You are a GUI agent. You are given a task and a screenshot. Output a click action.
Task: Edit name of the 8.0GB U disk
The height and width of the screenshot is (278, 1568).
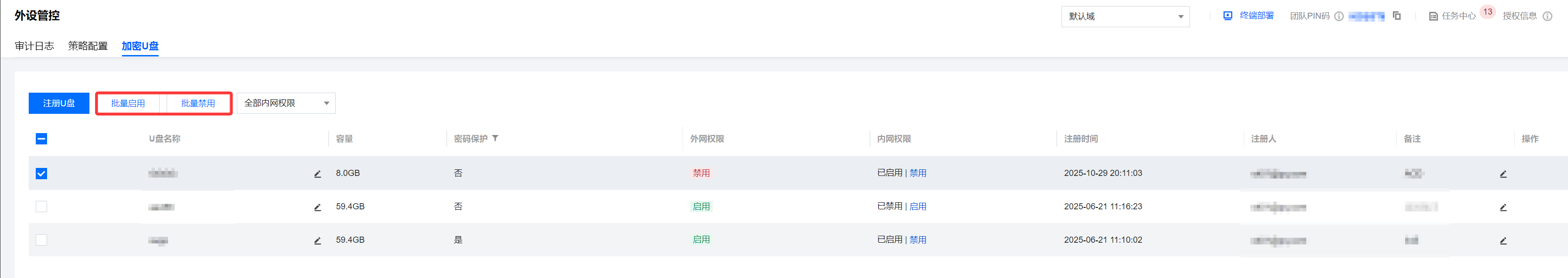317,174
